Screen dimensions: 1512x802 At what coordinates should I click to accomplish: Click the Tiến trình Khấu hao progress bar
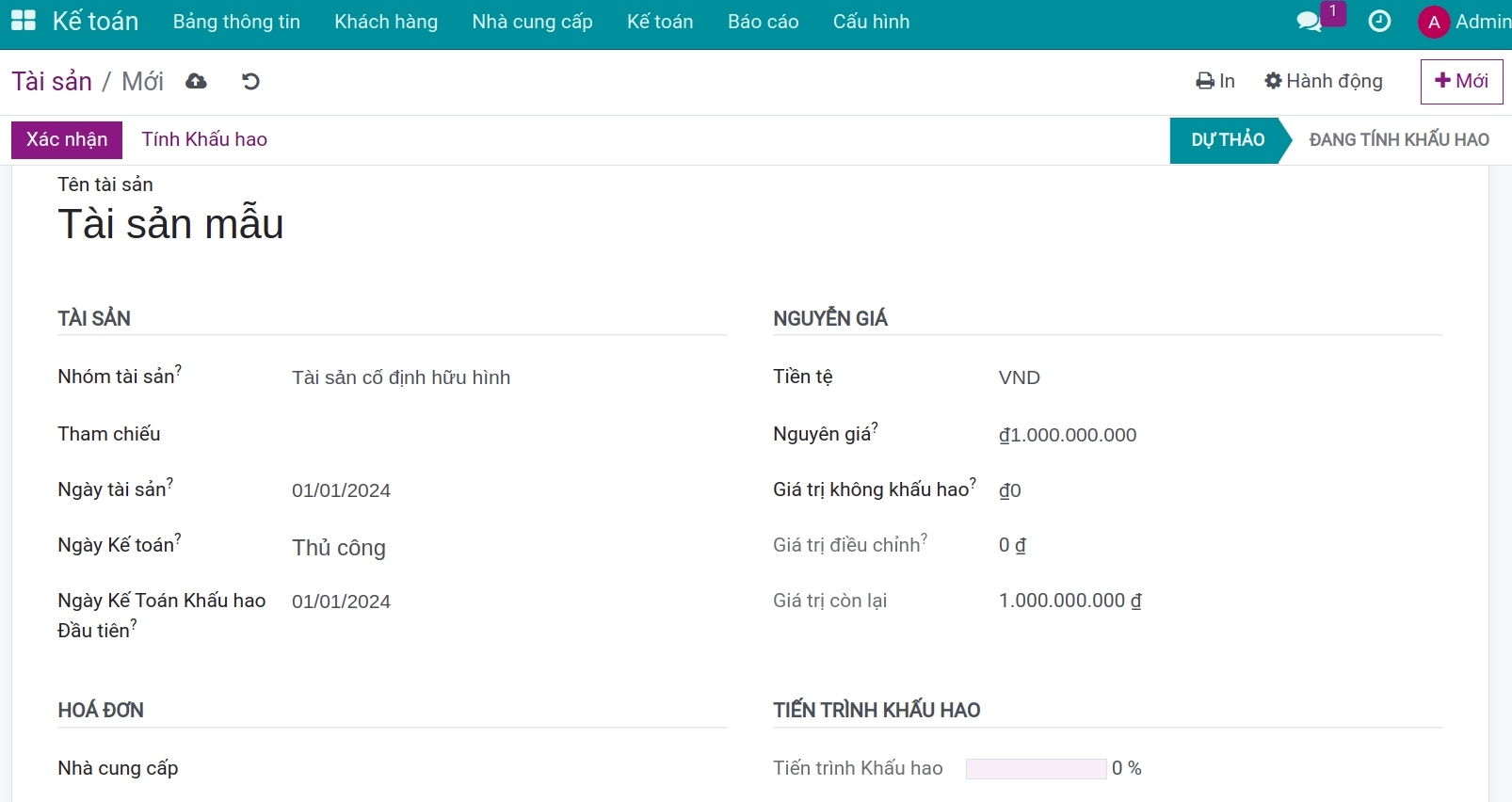coord(1036,769)
